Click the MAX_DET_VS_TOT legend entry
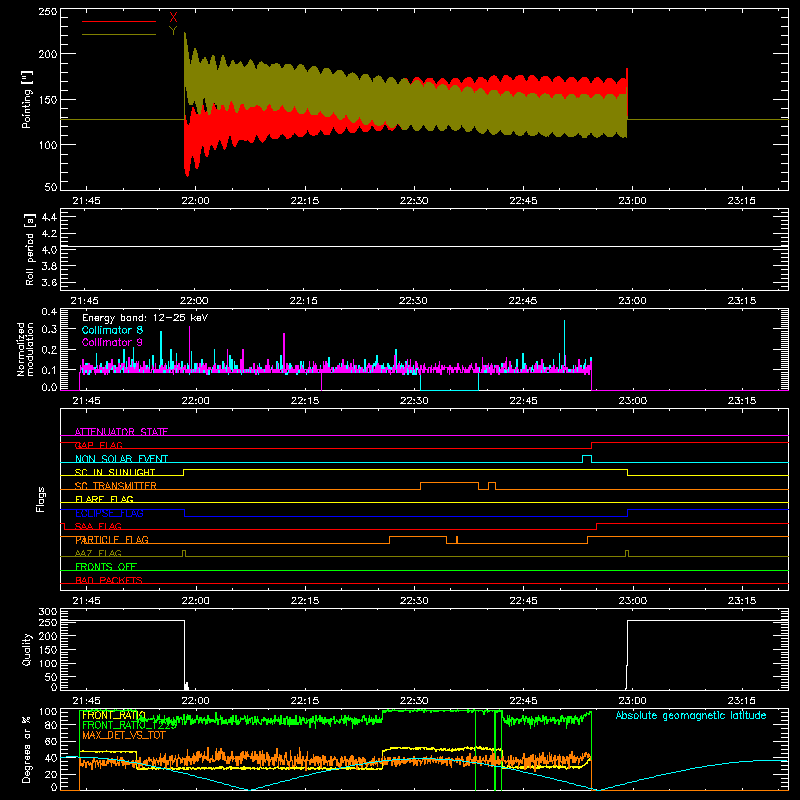The width and height of the screenshot is (800, 800). coord(124,735)
